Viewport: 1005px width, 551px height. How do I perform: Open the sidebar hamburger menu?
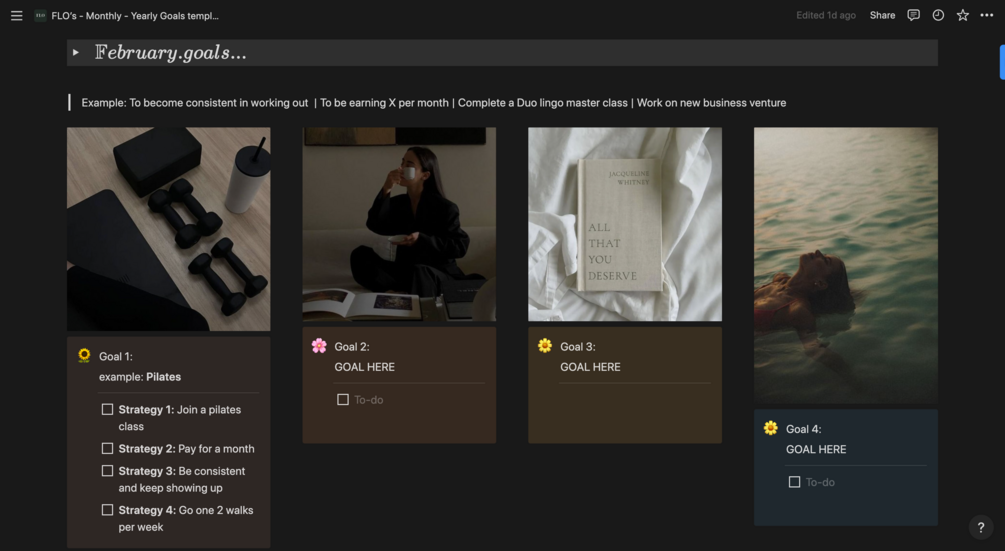click(x=17, y=15)
